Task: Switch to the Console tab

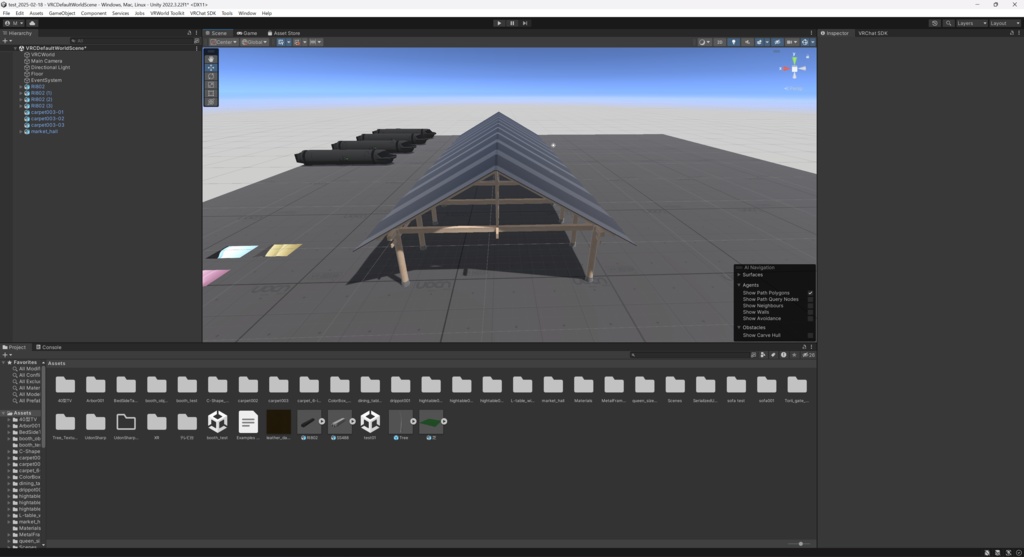Action: (x=49, y=347)
